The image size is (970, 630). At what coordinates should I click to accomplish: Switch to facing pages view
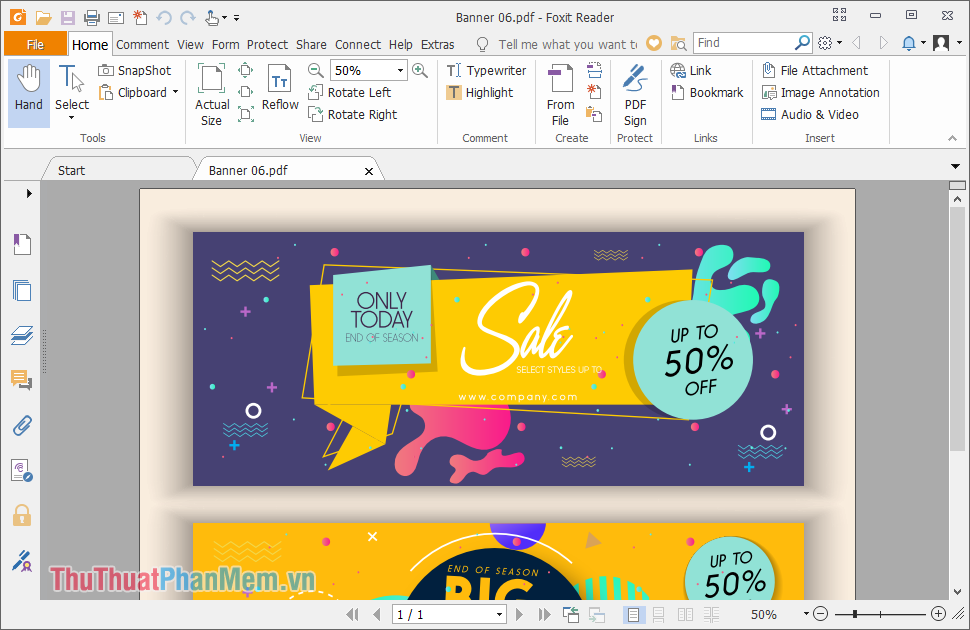tap(685, 615)
